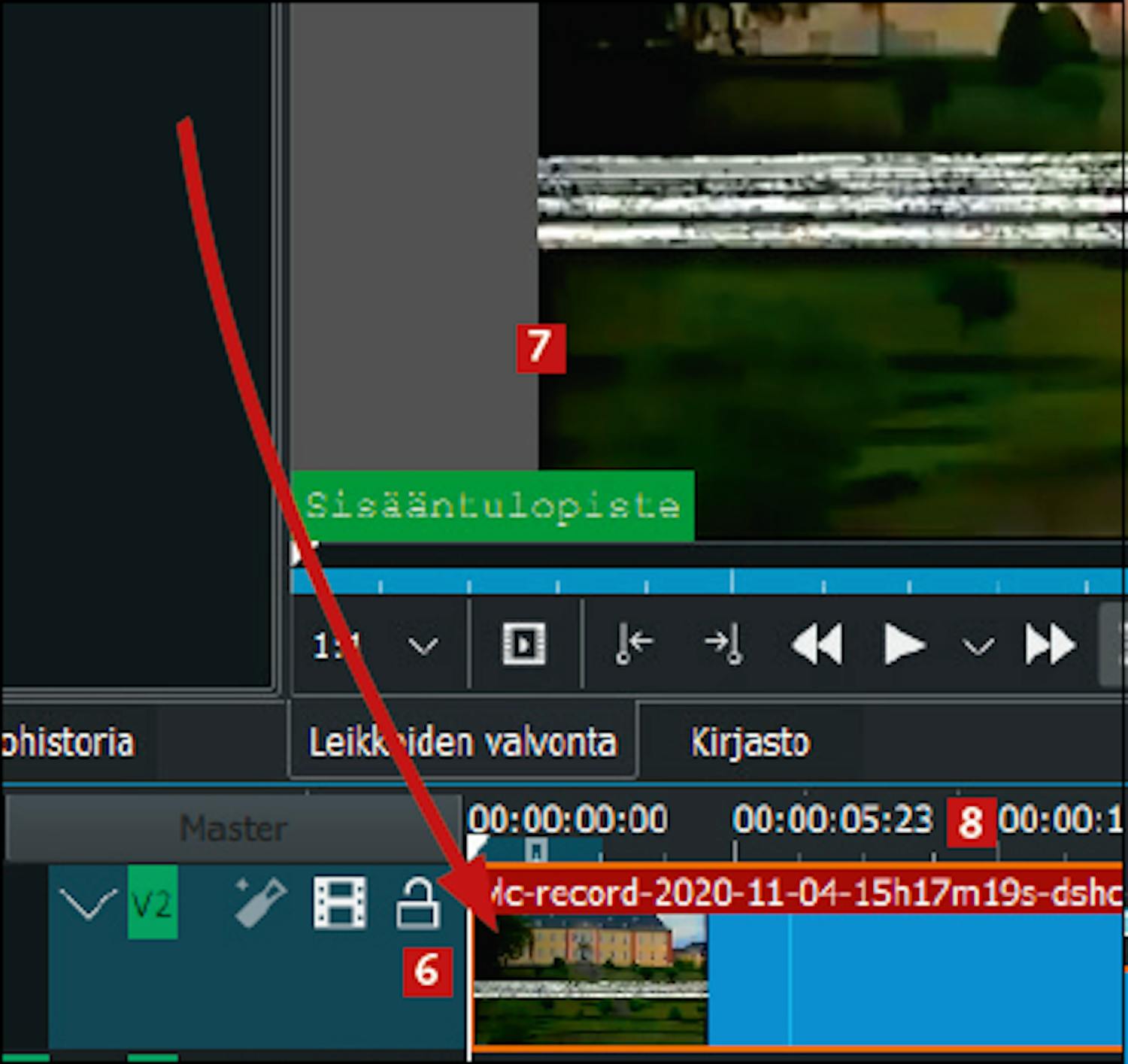
Task: Toggle the green V2 track target label
Action: pyautogui.click(x=153, y=902)
